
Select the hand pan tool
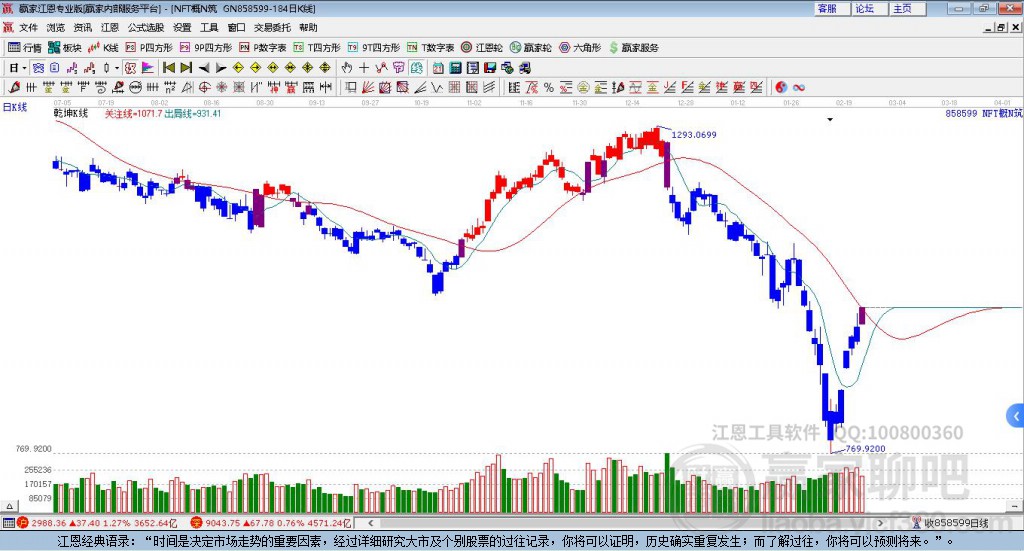pos(347,68)
